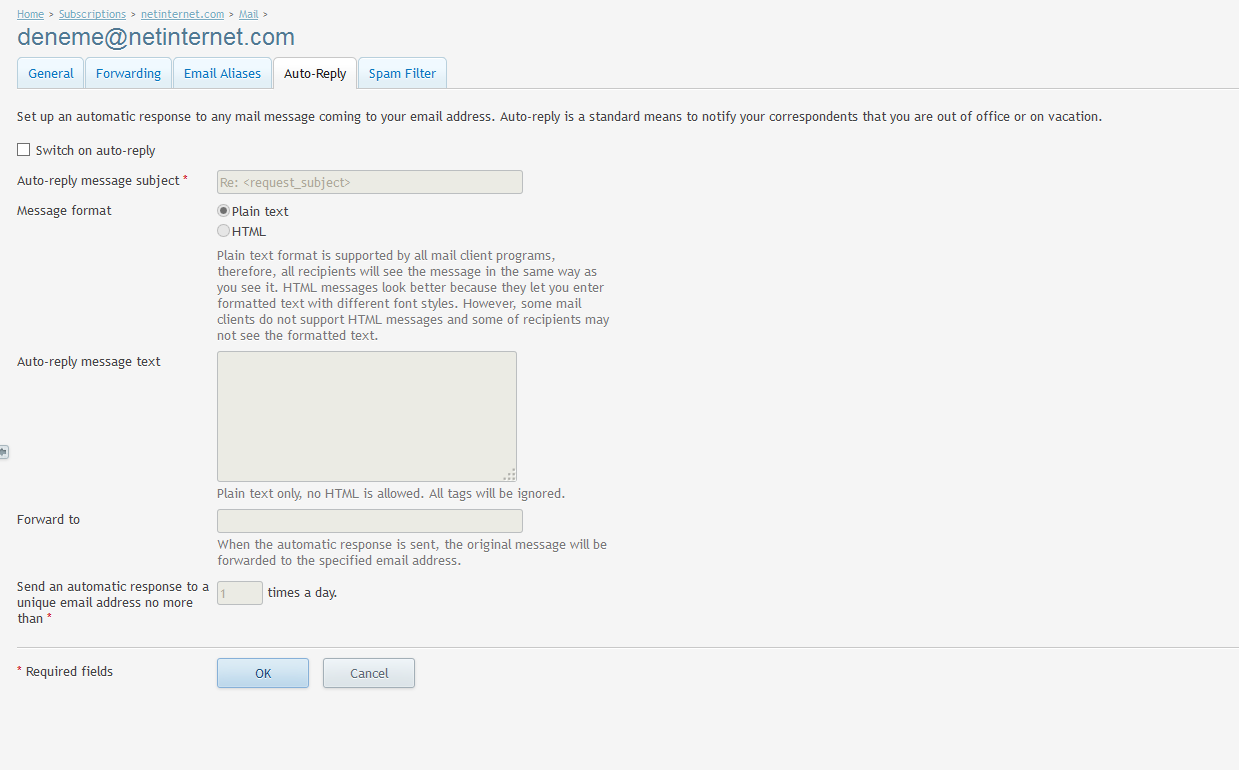This screenshot has height=770, width=1239.
Task: Click the times a day number field
Action: 239,593
